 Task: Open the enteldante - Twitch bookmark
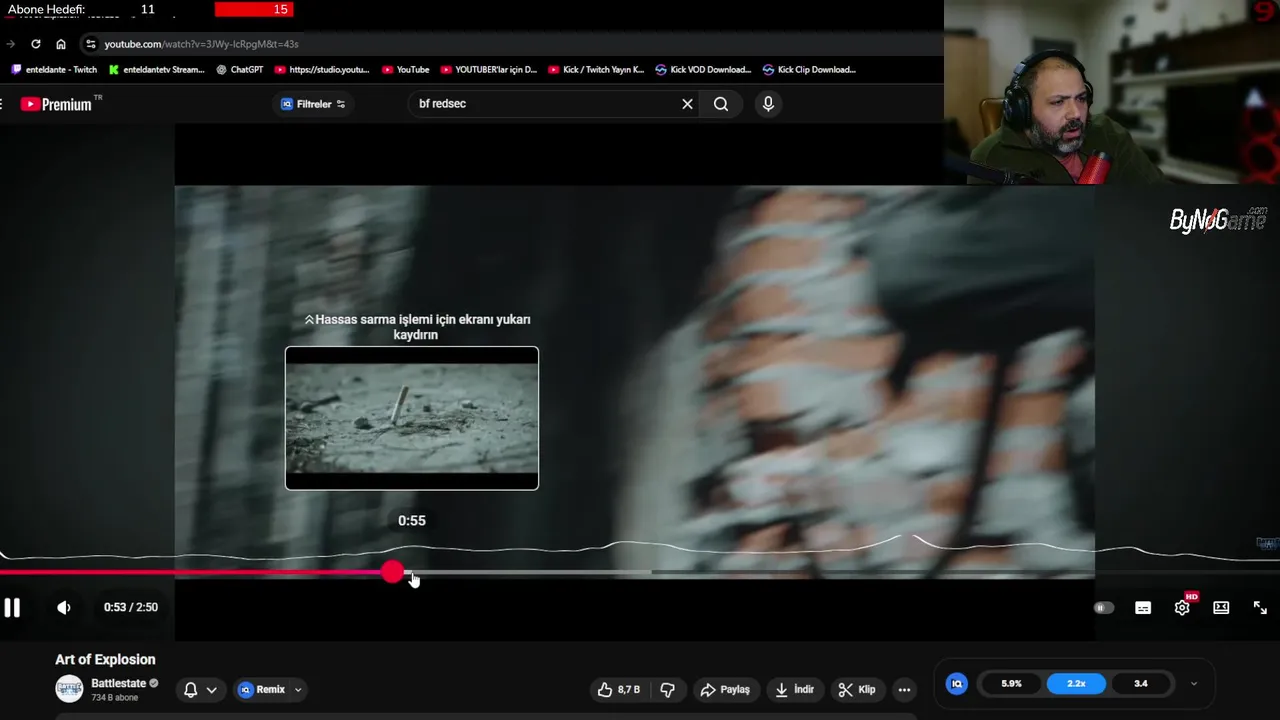54,70
